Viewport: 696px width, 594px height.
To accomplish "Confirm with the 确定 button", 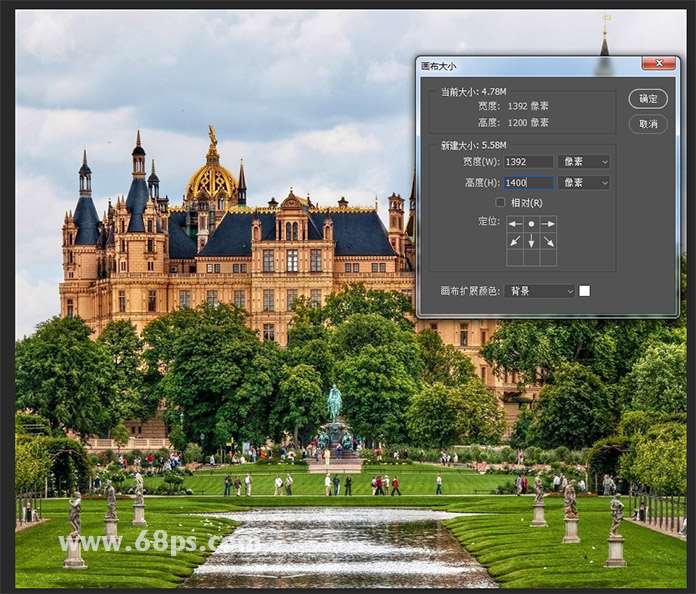I will point(648,99).
